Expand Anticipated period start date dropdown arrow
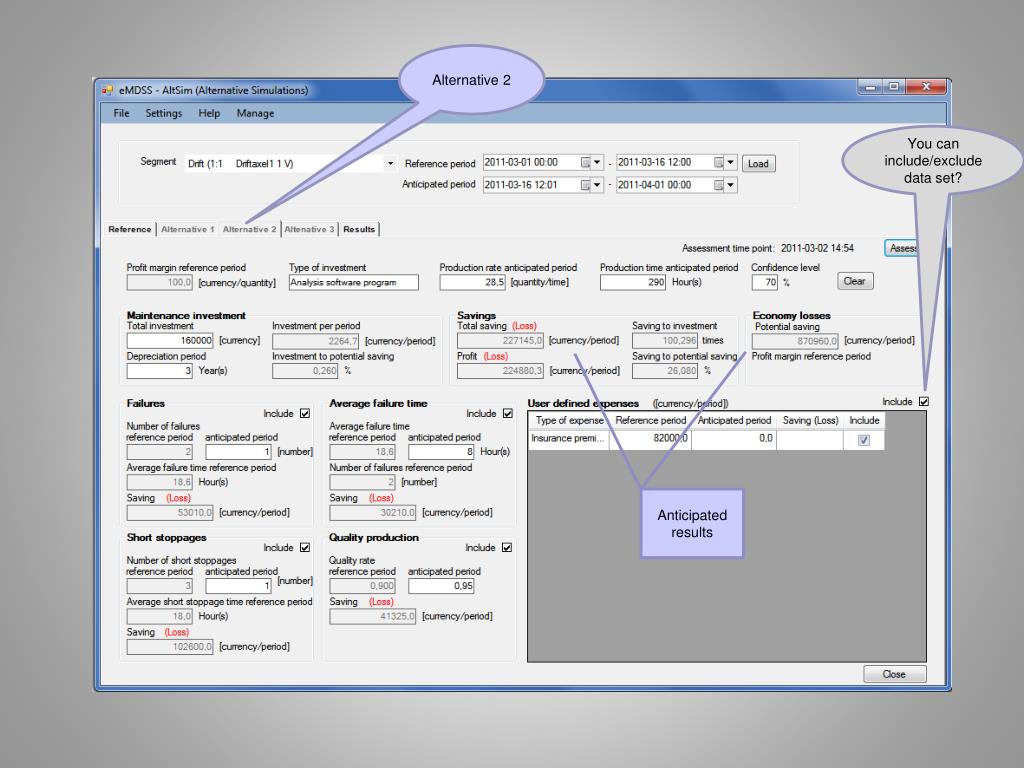This screenshot has height=768, width=1024. pyautogui.click(x=597, y=185)
